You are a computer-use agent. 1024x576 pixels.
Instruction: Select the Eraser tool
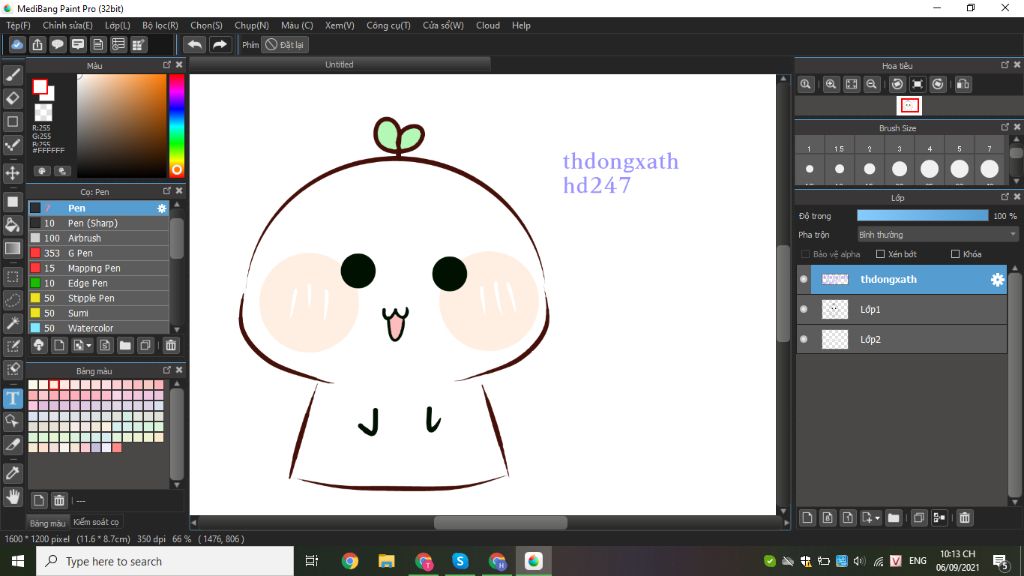(x=12, y=99)
